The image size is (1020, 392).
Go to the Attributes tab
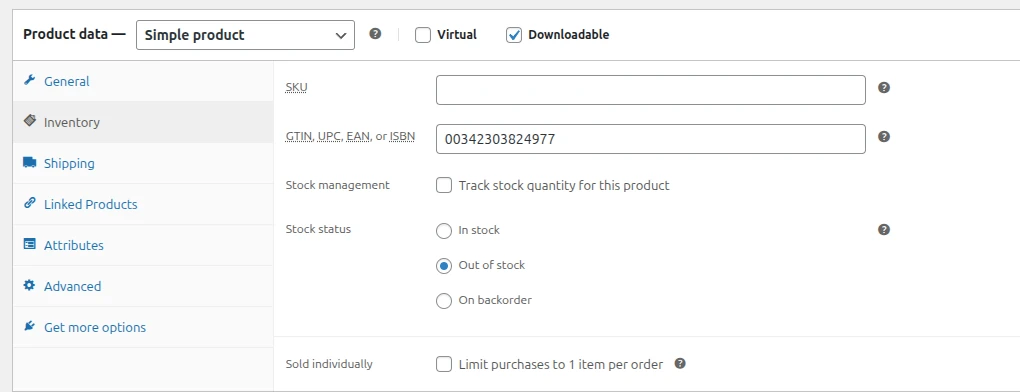pyautogui.click(x=143, y=245)
